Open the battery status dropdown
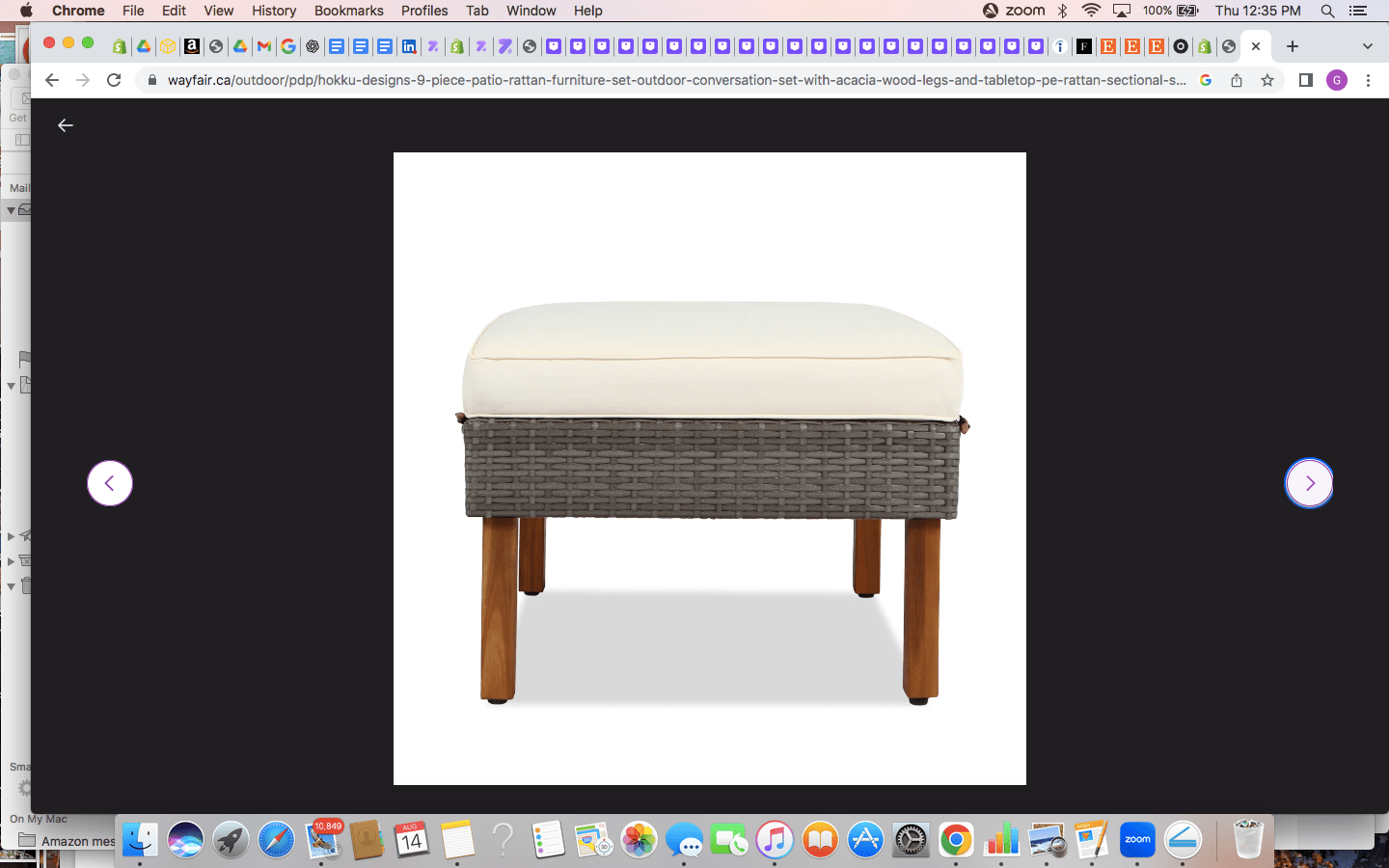The width and height of the screenshot is (1389, 868). click(1187, 11)
